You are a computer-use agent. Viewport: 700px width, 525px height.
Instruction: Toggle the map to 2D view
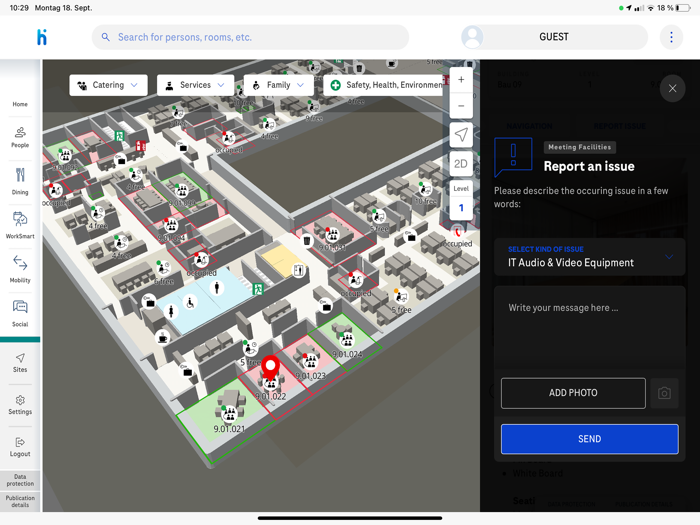pos(461,164)
